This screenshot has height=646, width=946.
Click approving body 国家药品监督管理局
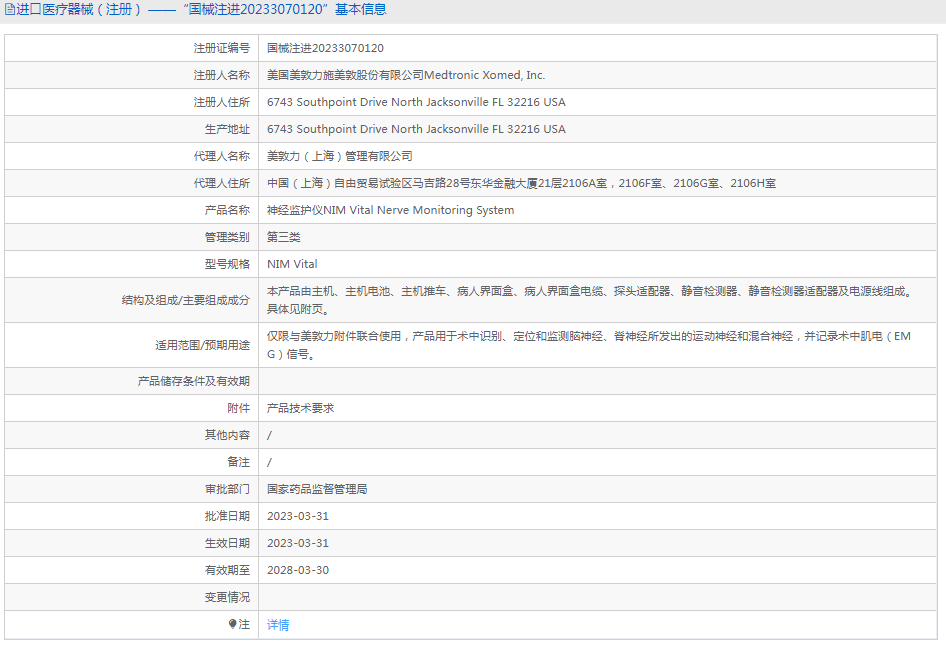317,489
